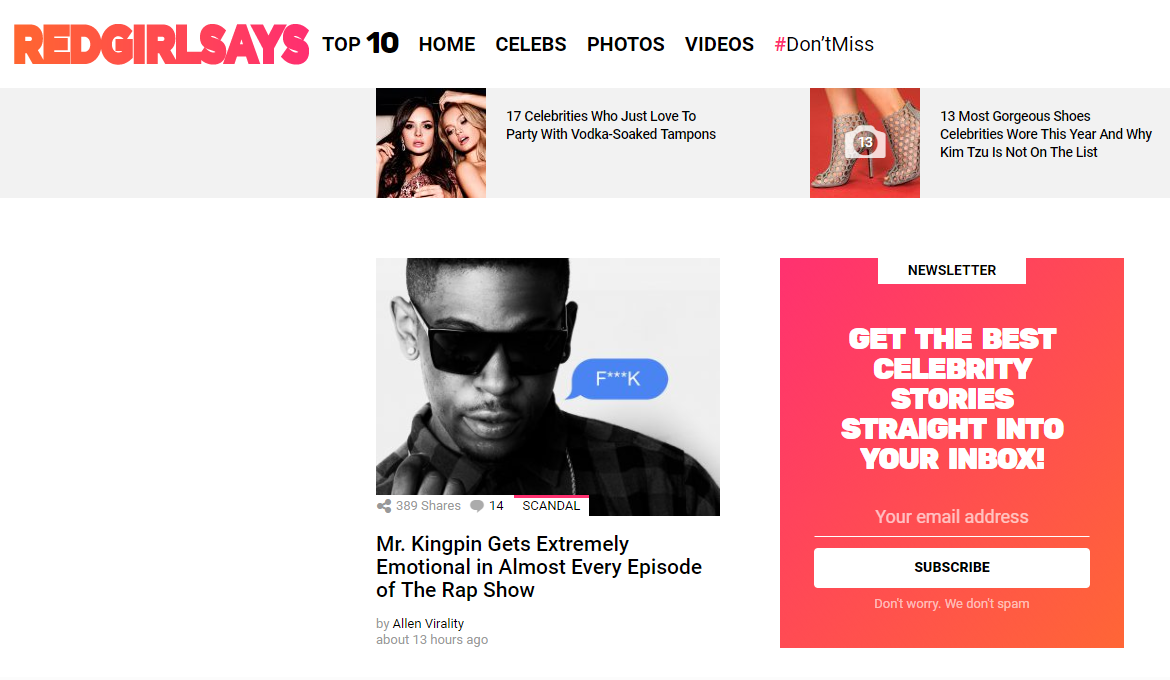Read the 17 Celebrities party article
The height and width of the screenshot is (680, 1170).
coord(611,125)
